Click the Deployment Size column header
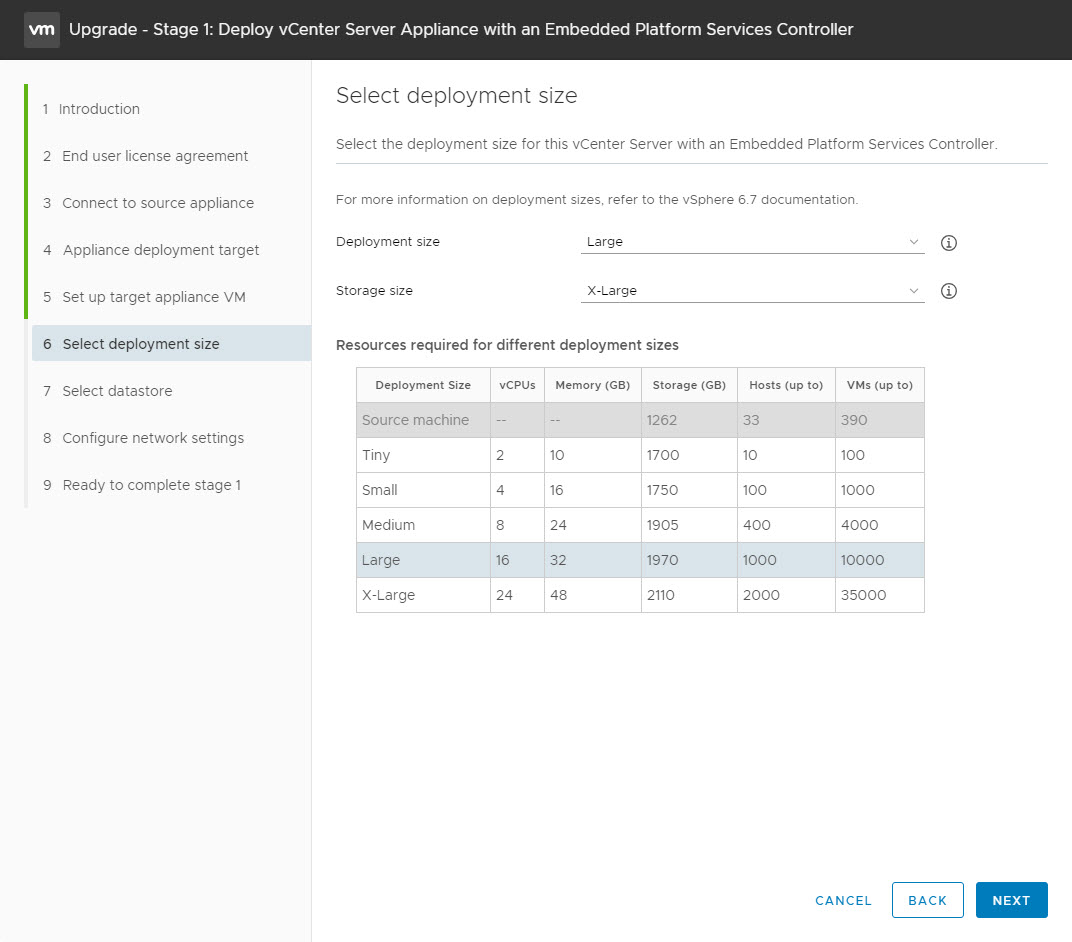1072x942 pixels. click(x=423, y=386)
